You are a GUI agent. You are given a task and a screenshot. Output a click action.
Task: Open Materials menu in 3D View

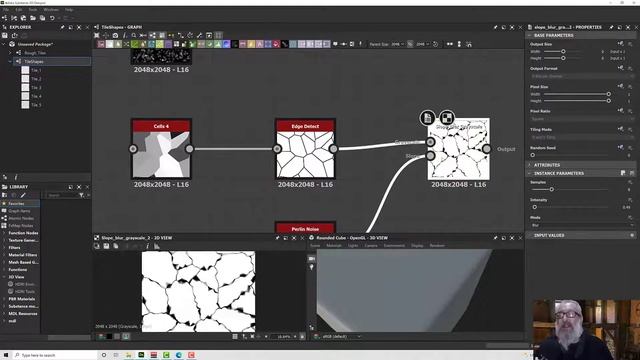pos(334,246)
